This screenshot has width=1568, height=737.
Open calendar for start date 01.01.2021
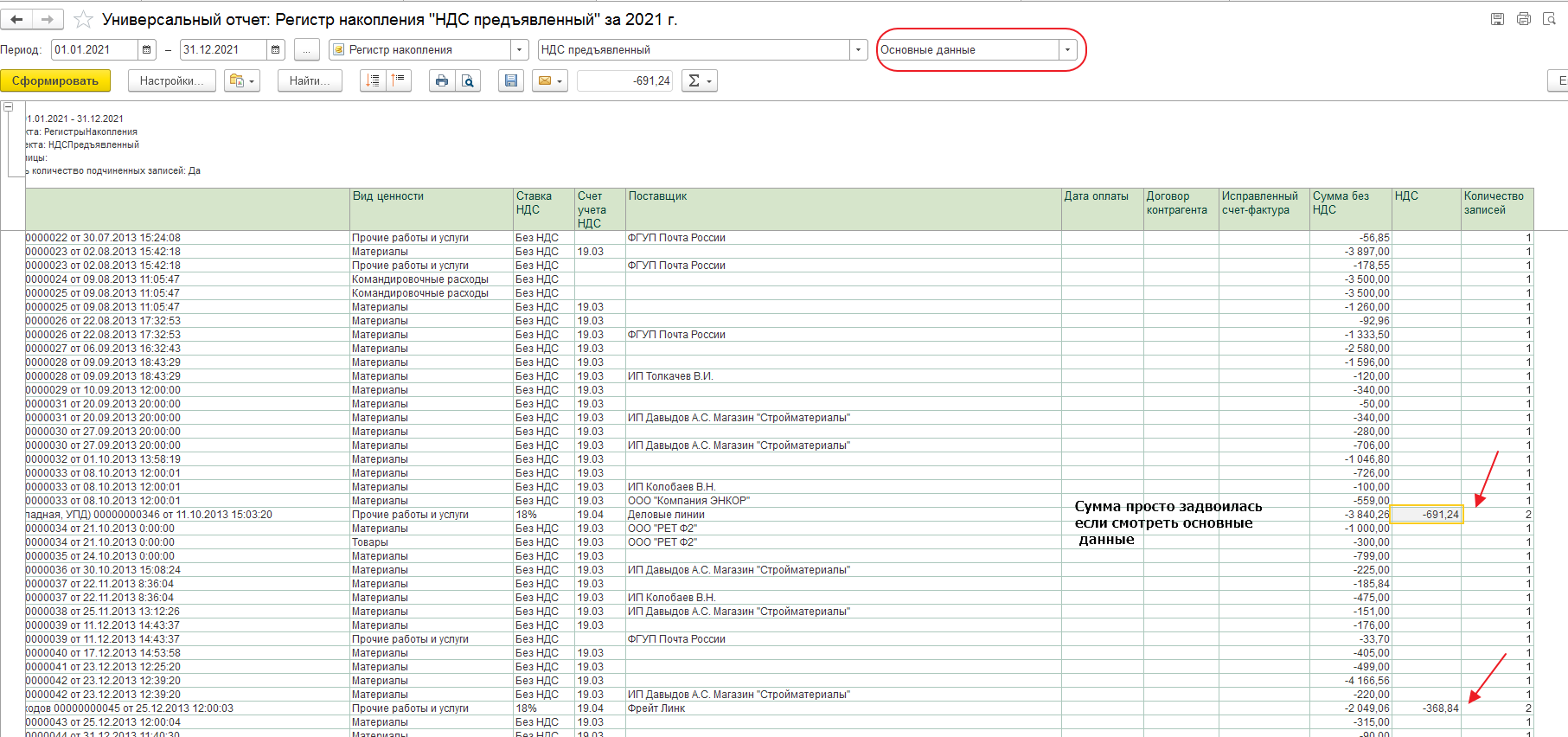(147, 50)
